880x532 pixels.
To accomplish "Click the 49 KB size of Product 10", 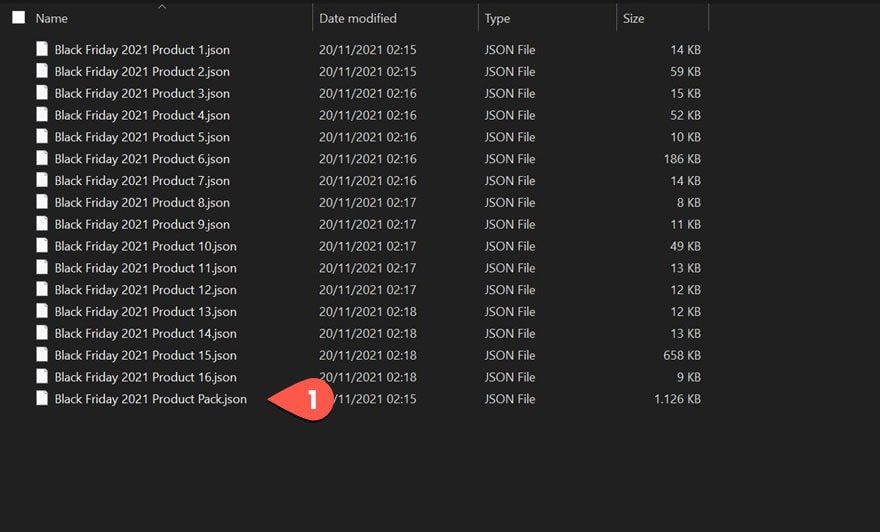I will pos(685,246).
